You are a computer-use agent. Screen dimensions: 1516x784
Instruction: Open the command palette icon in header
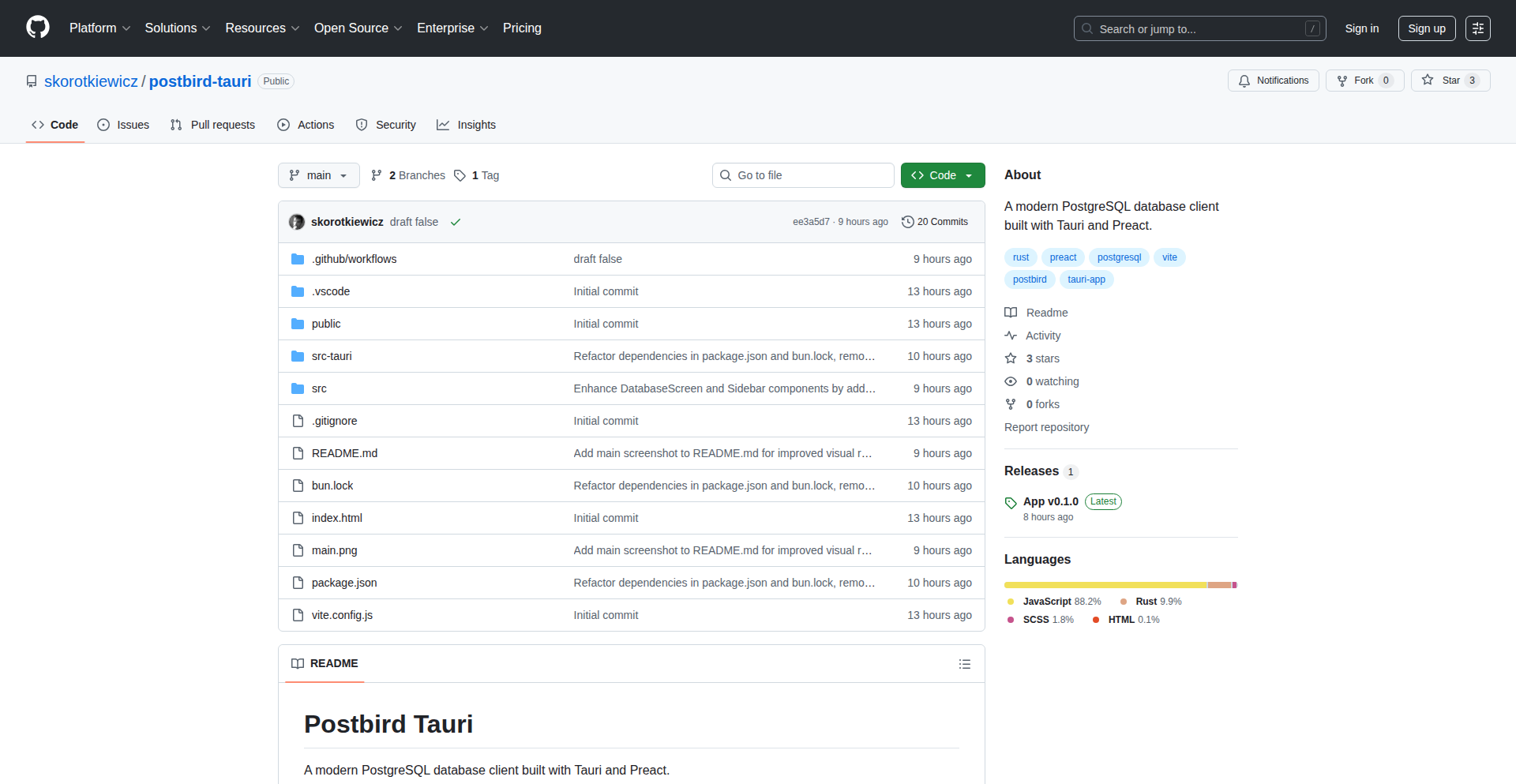tap(1478, 28)
